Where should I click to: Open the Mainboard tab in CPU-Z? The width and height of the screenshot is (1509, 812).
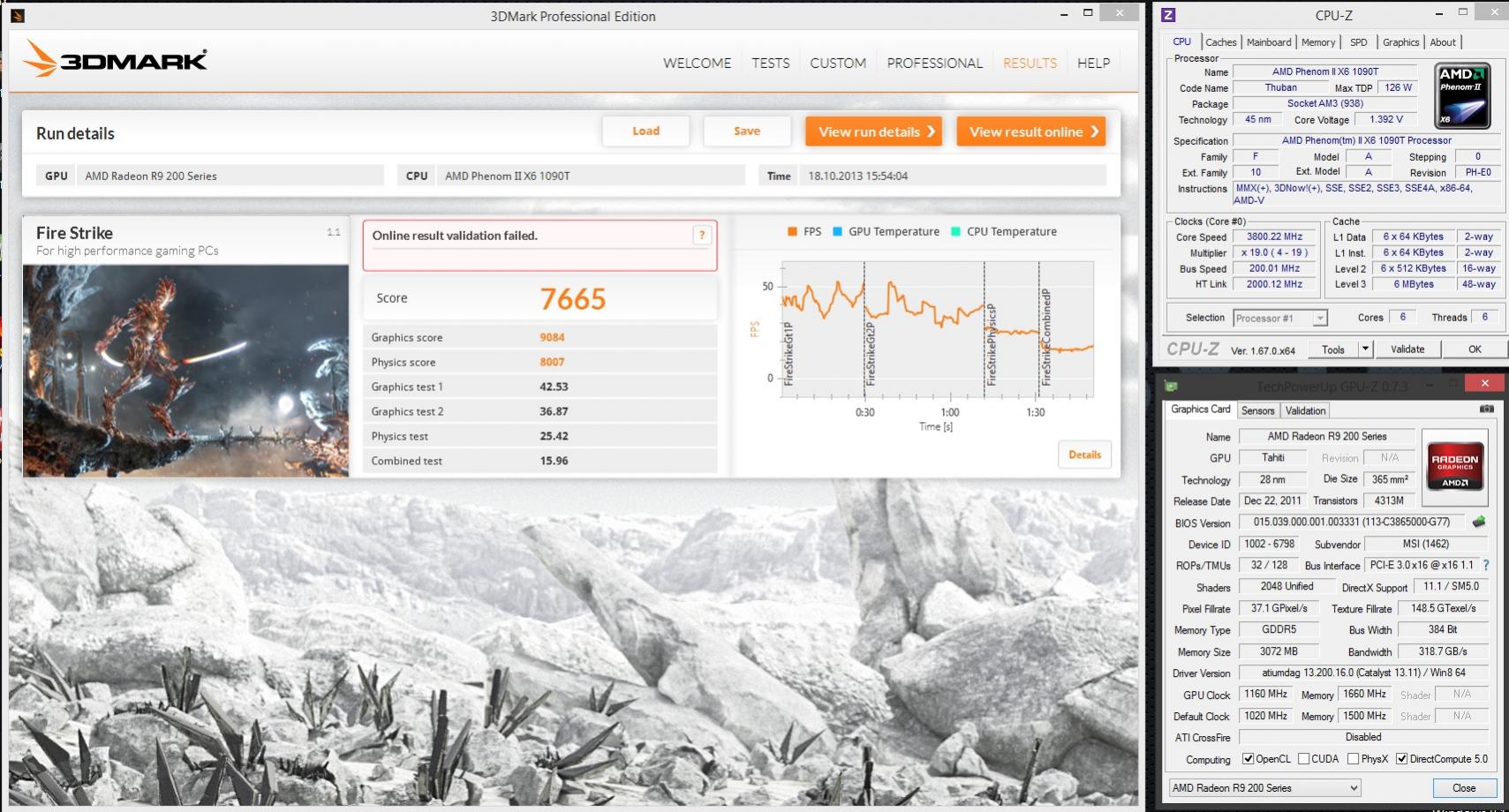1269,42
